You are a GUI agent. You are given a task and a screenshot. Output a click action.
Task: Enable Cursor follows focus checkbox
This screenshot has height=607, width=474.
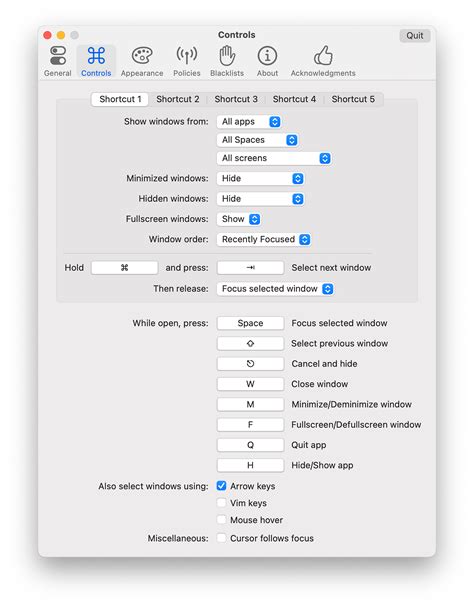click(222, 538)
